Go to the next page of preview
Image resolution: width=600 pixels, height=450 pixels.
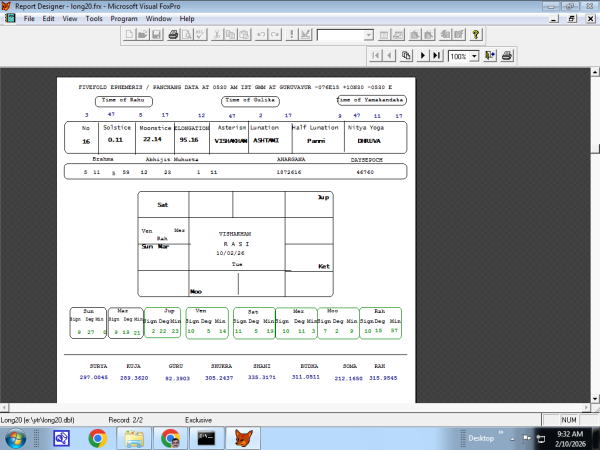coord(423,56)
